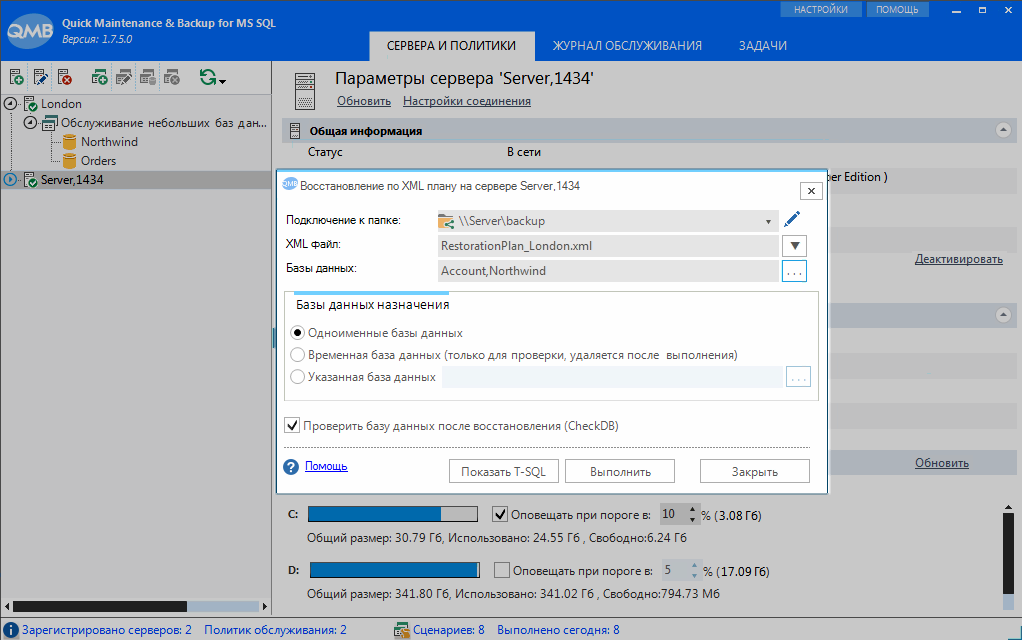Click the Add server toolbar icon
The height and width of the screenshot is (640, 1022).
click(17, 78)
